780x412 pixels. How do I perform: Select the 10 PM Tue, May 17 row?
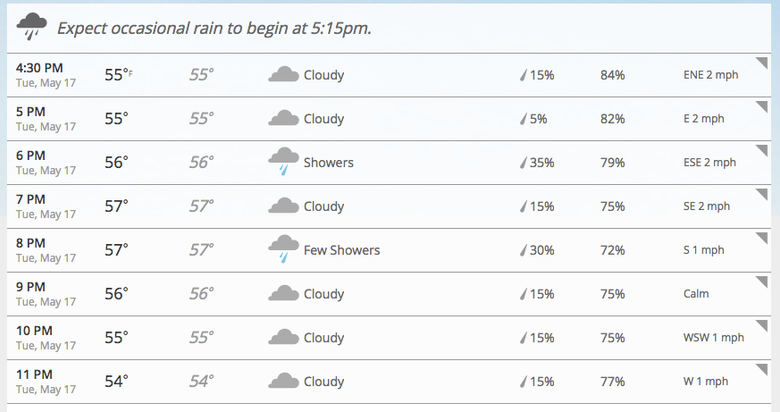click(x=389, y=338)
